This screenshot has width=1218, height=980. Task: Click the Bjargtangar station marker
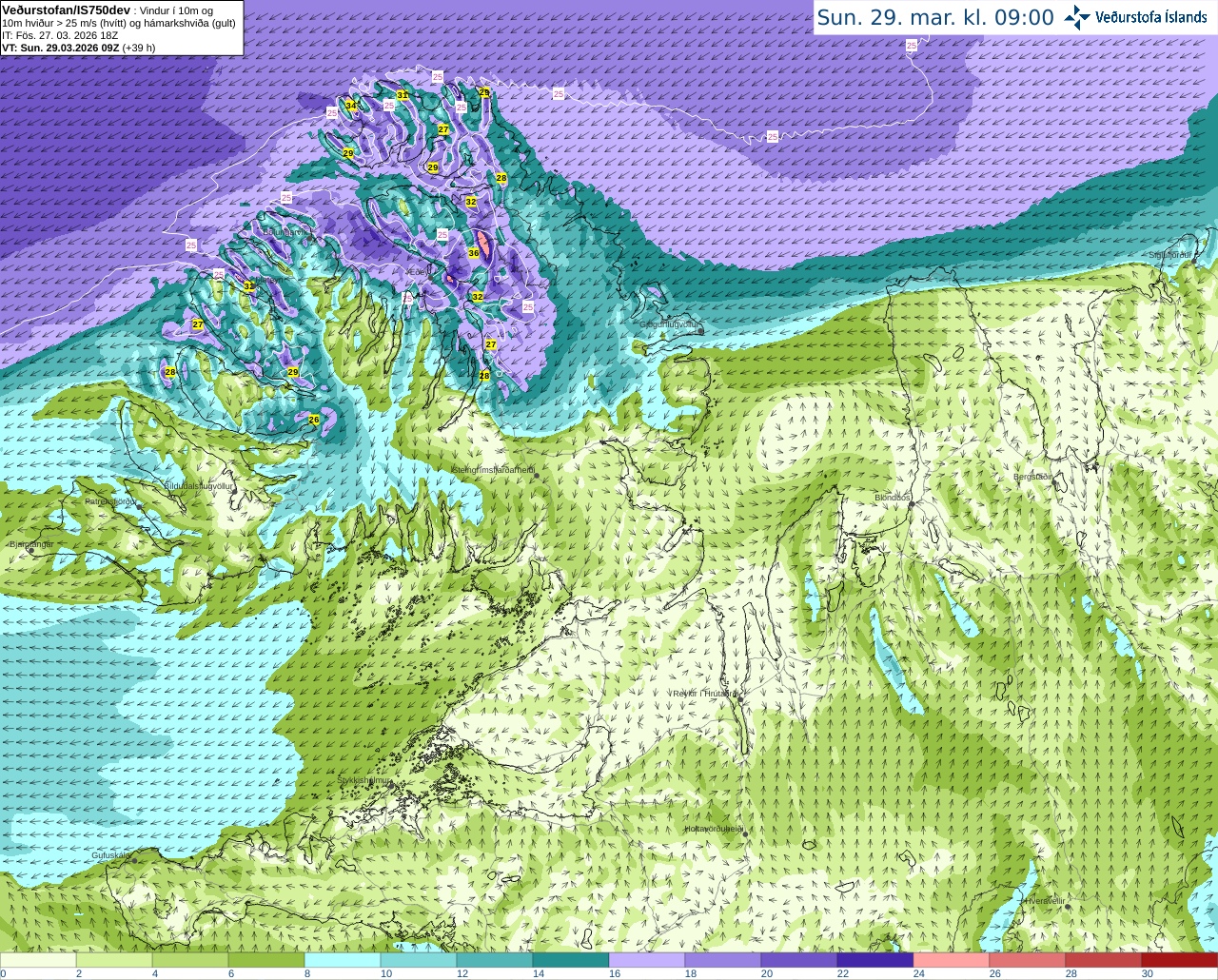[x=31, y=551]
